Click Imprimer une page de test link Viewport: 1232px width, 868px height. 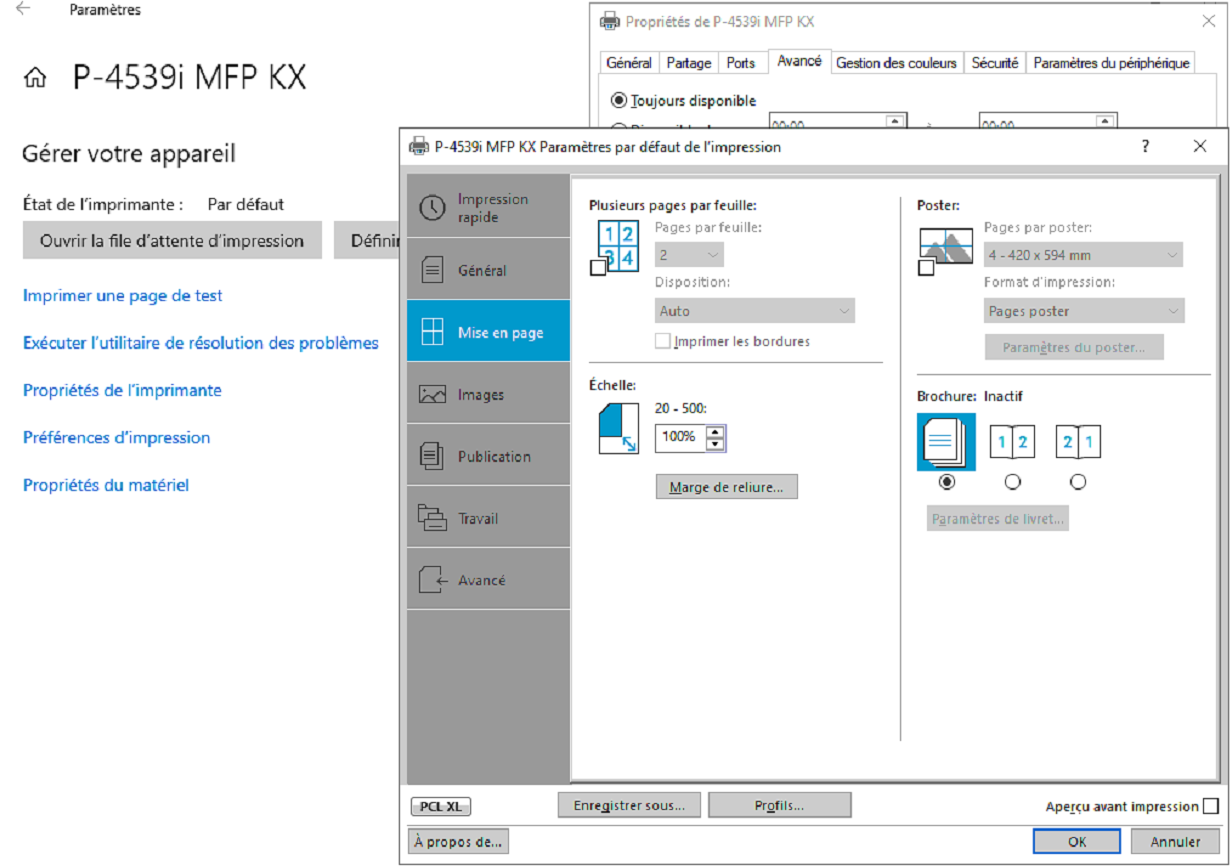click(x=123, y=295)
